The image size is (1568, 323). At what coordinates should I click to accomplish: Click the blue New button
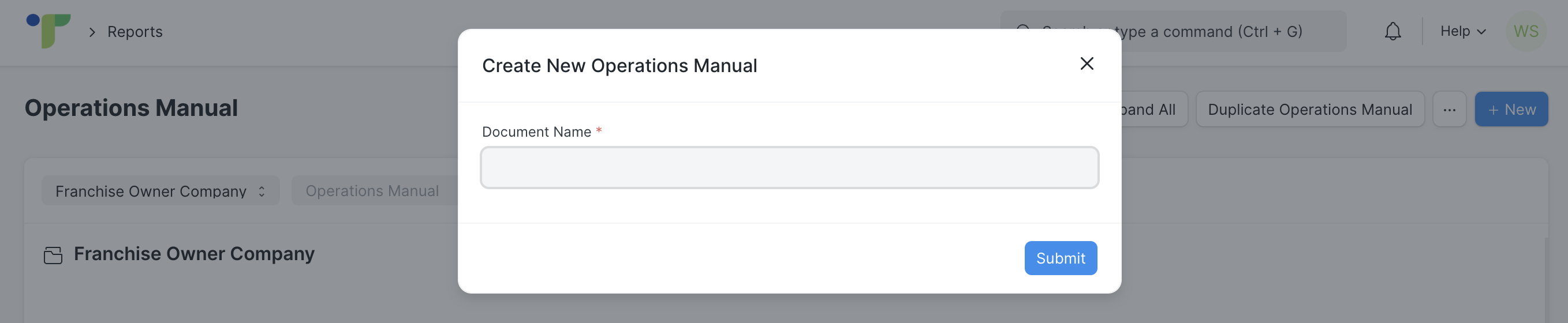[1511, 110]
